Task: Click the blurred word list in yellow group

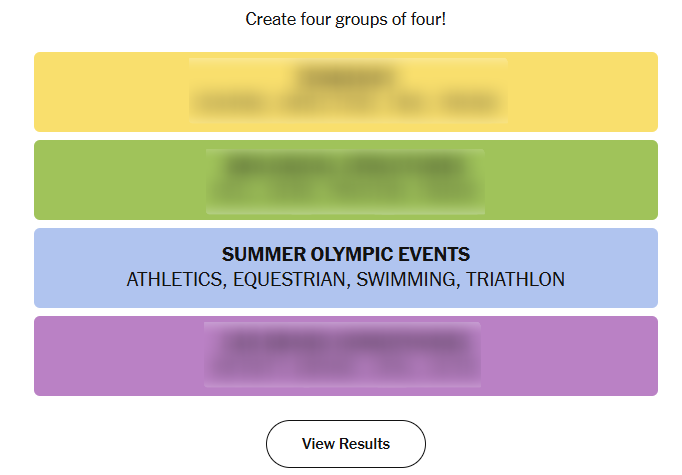Action: 346,103
